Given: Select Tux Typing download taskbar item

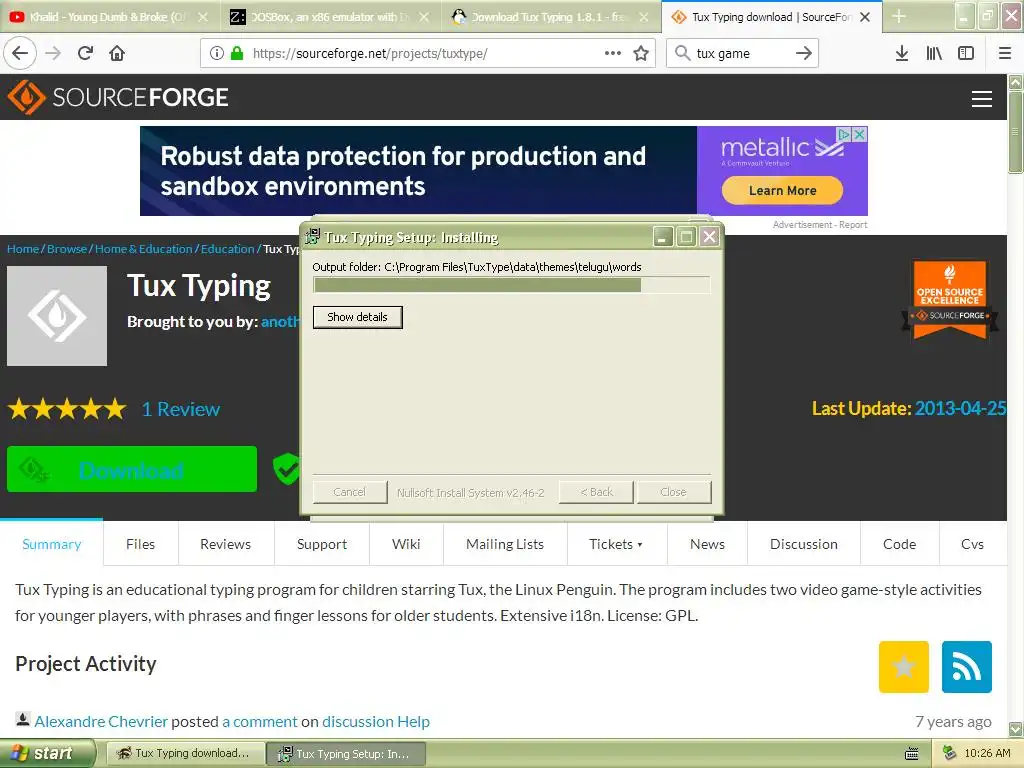Looking at the screenshot, I should 185,754.
